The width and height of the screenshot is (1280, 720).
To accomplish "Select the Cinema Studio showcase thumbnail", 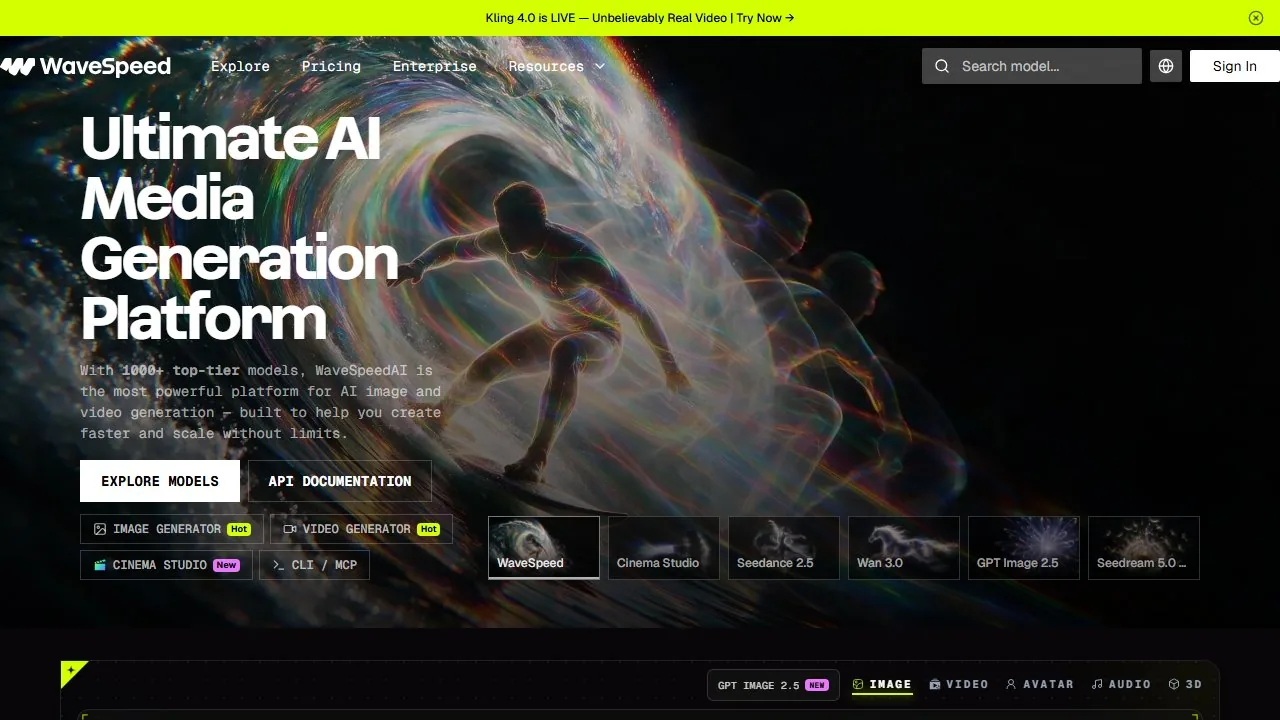I will [664, 548].
